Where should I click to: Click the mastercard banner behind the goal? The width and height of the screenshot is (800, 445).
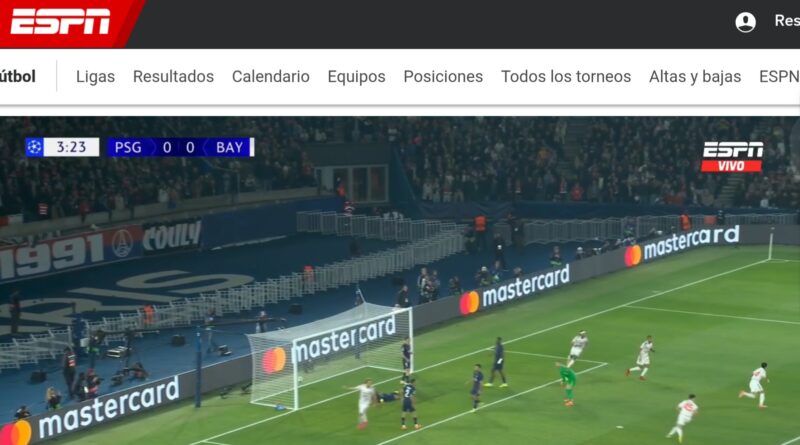click(329, 345)
